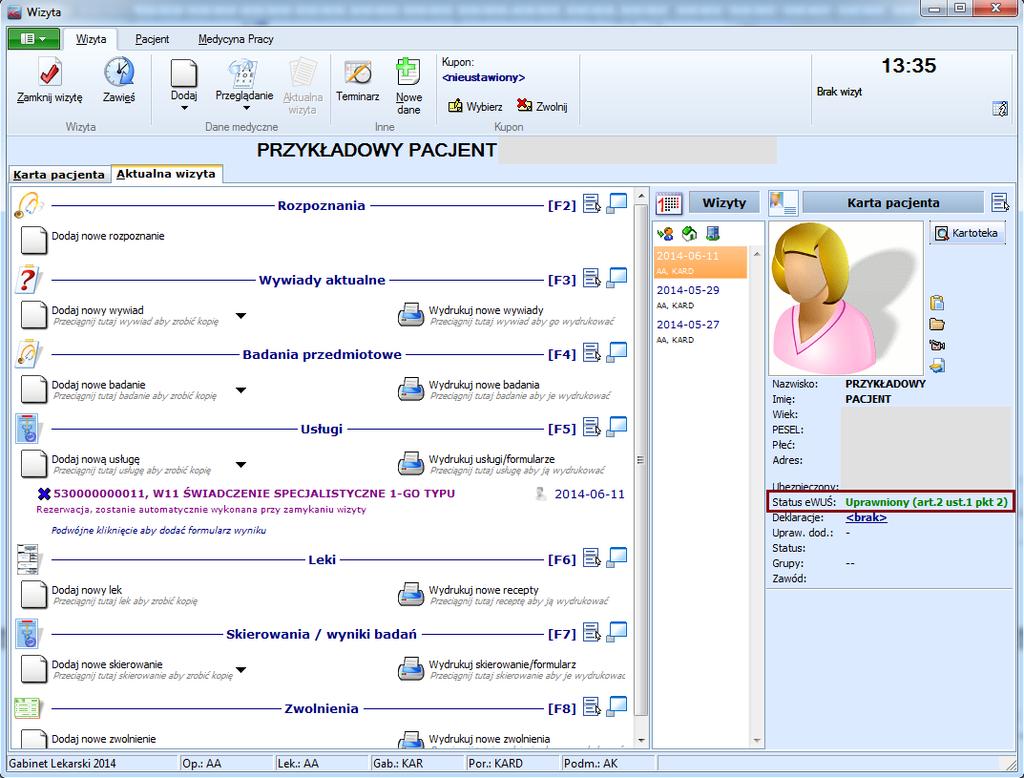Viewport: 1024px width, 778px height.
Task: Click the Wybierz coupon icon
Action: (x=455, y=106)
